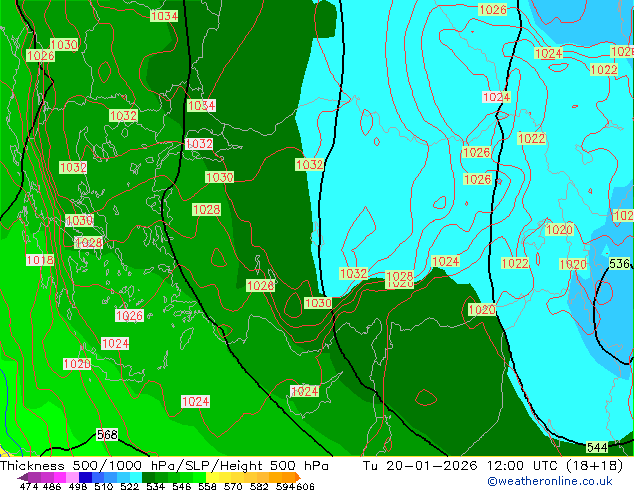The height and width of the screenshot is (490, 634).
Task: Click the legend value 486
Action: (52, 486)
